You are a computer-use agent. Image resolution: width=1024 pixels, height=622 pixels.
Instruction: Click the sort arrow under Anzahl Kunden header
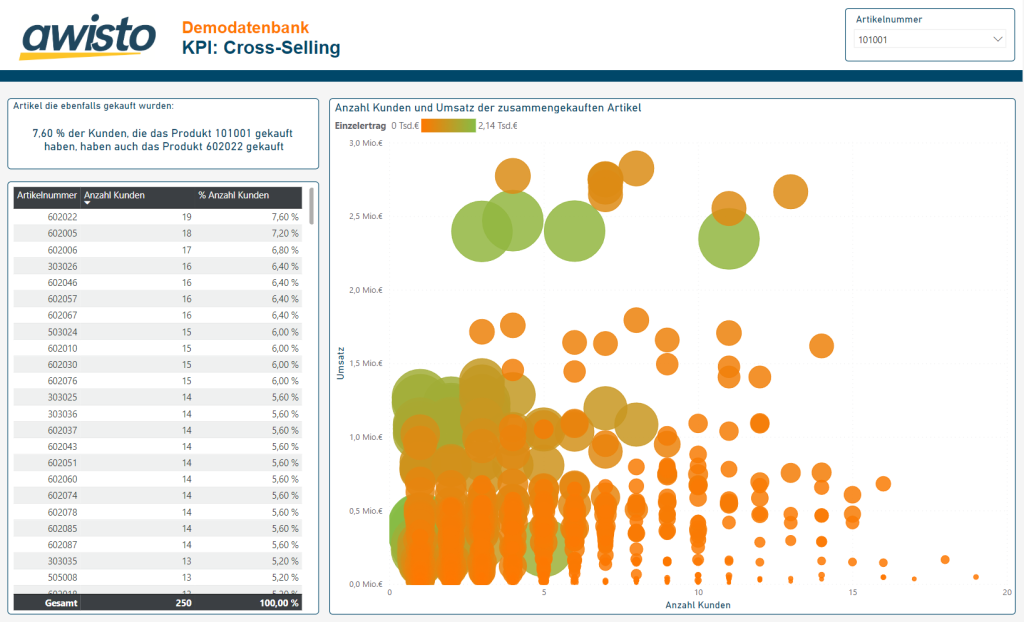point(88,203)
